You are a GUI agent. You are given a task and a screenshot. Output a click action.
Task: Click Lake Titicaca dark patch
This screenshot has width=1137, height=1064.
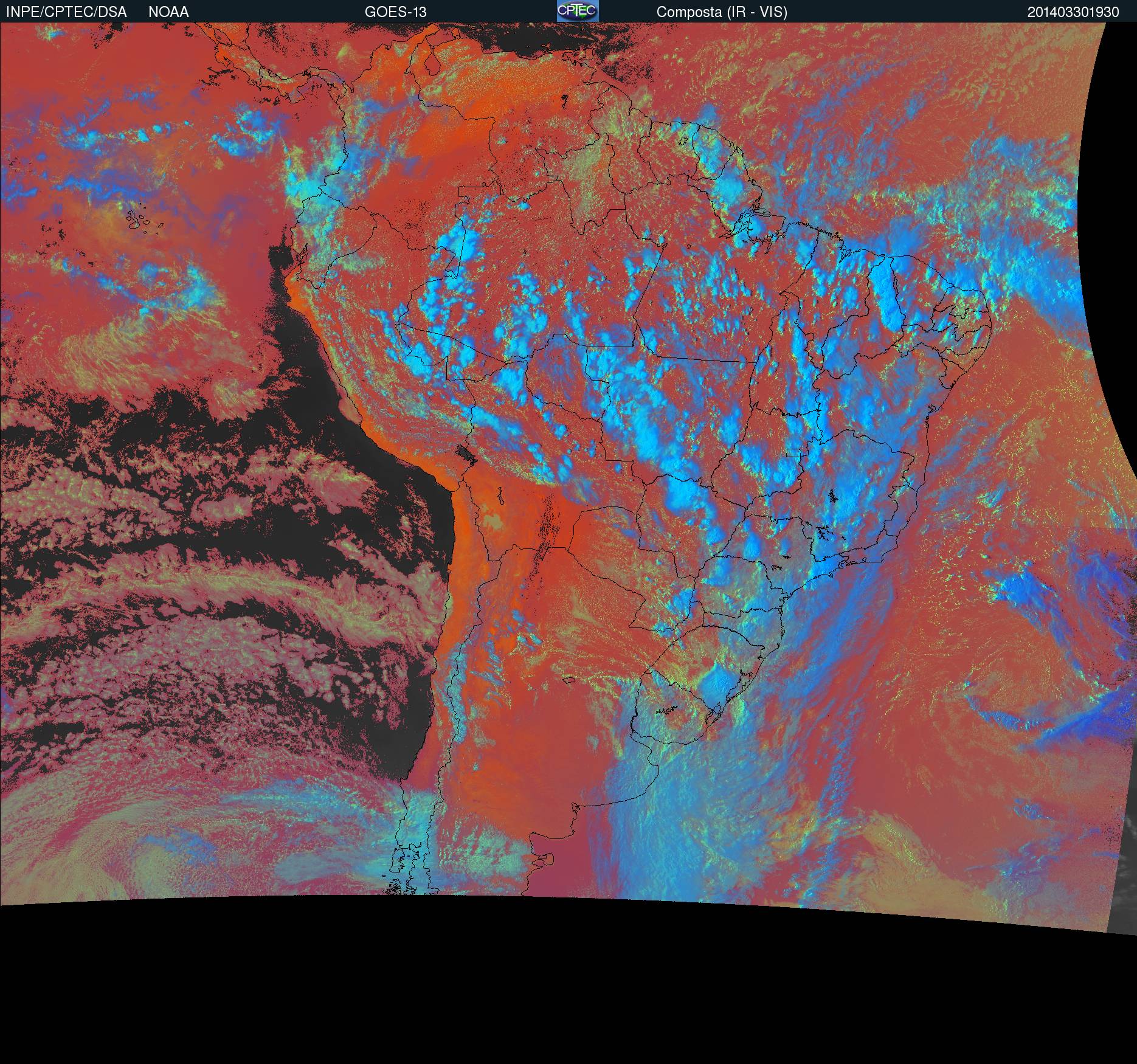coord(466,452)
